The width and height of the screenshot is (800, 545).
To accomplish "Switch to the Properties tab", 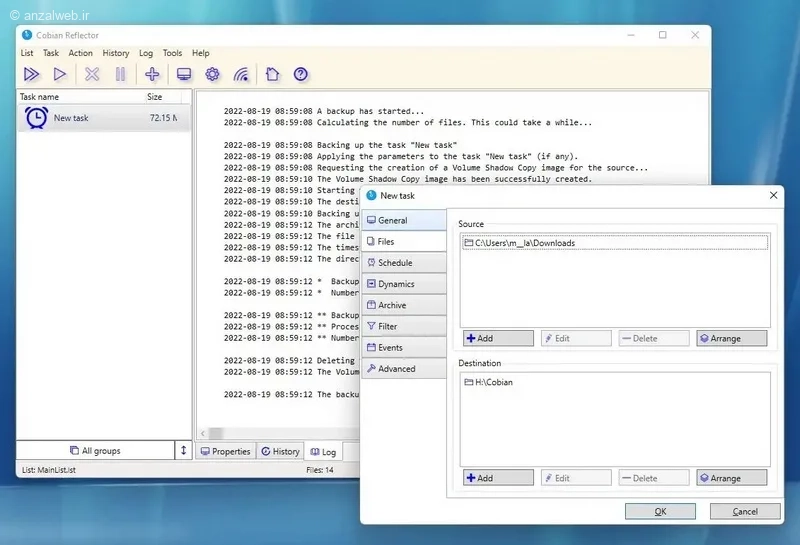I will pyautogui.click(x=226, y=452).
